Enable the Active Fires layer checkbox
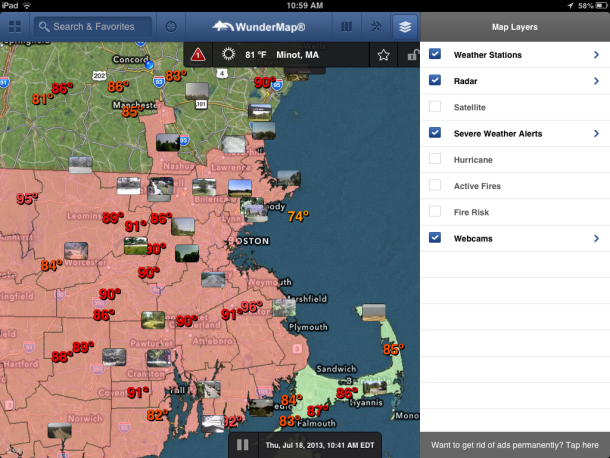This screenshot has height=458, width=610. coord(435,185)
